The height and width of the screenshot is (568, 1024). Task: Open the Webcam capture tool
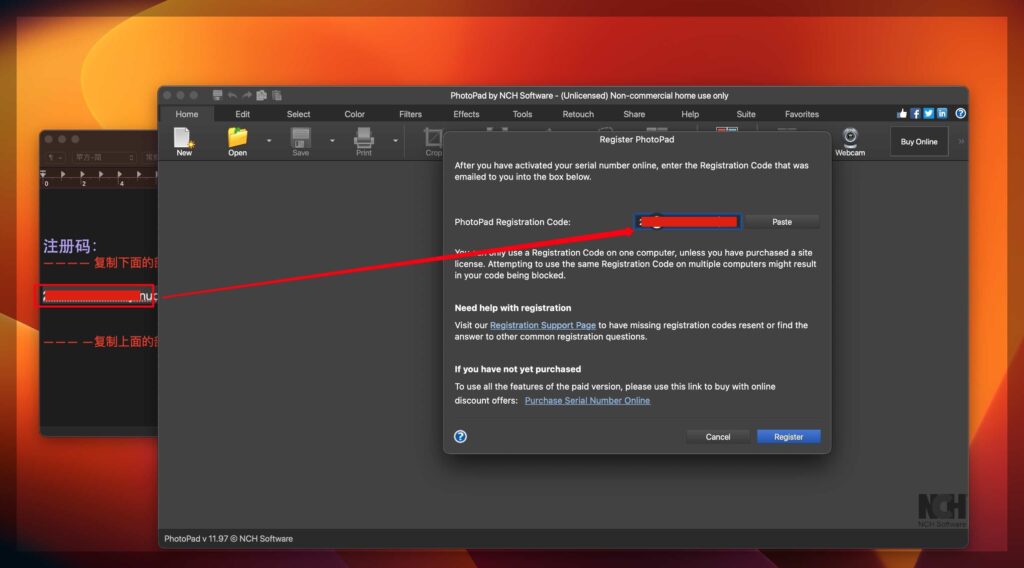point(850,142)
